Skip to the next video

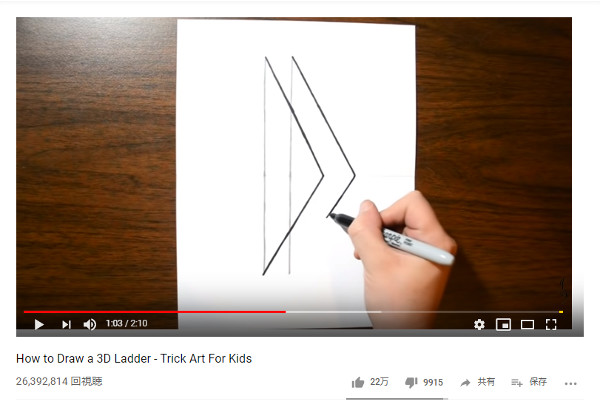tap(67, 325)
